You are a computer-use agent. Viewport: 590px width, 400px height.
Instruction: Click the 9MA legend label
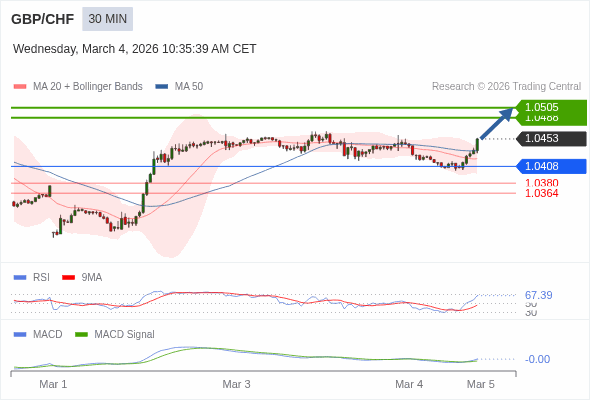(92, 278)
